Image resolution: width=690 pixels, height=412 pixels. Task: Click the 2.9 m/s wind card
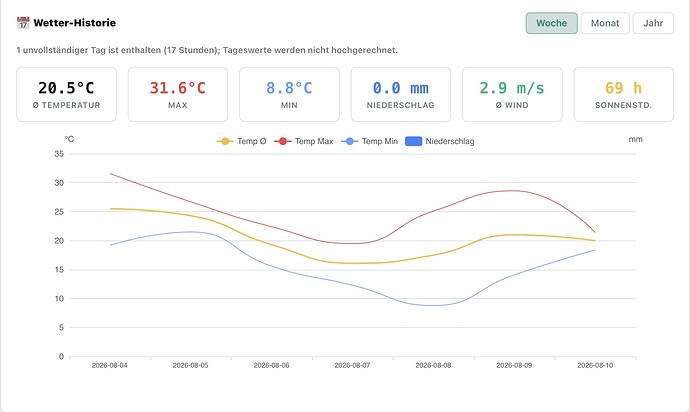512,94
